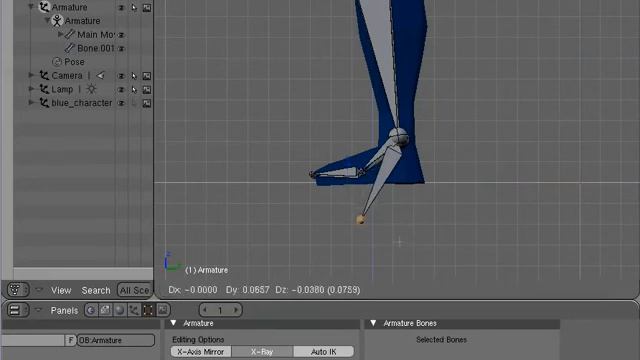Expand the Camera tree item
This screenshot has width=640, height=360.
(31, 75)
